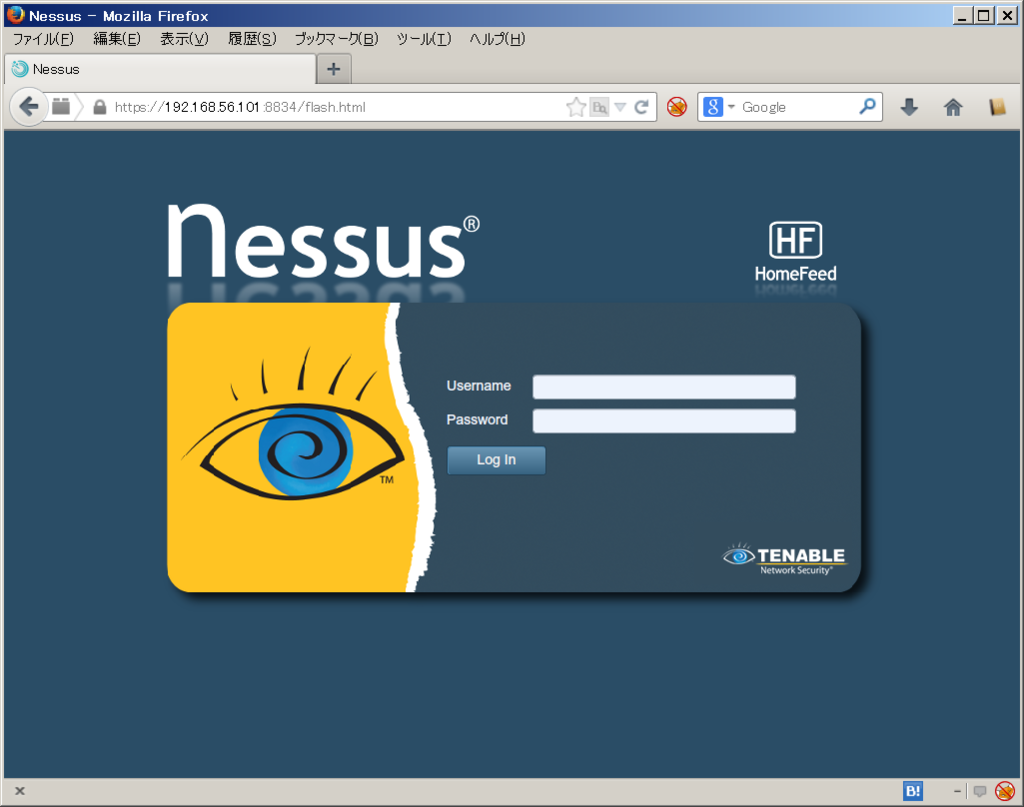Click the padlock site identity icon
Screen dimensions: 1024x807
click(99, 107)
